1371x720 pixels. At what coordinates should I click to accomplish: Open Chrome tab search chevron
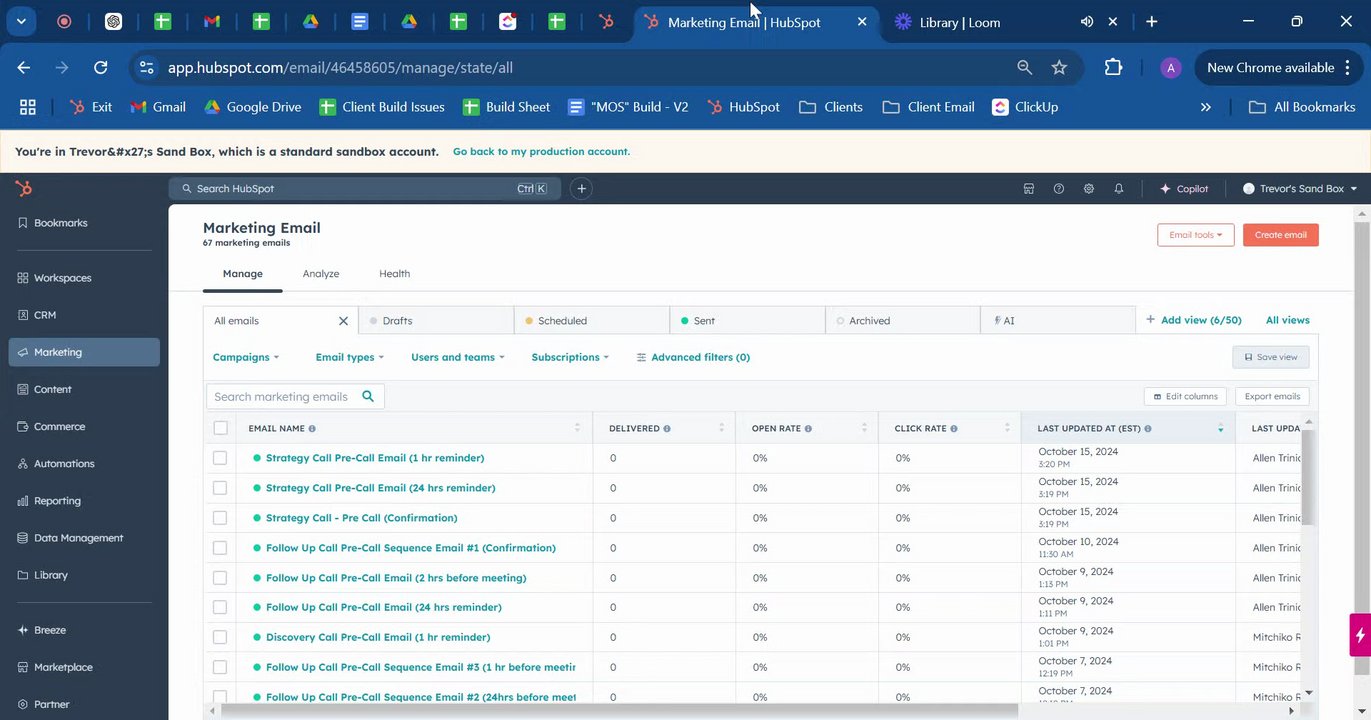pos(21,21)
